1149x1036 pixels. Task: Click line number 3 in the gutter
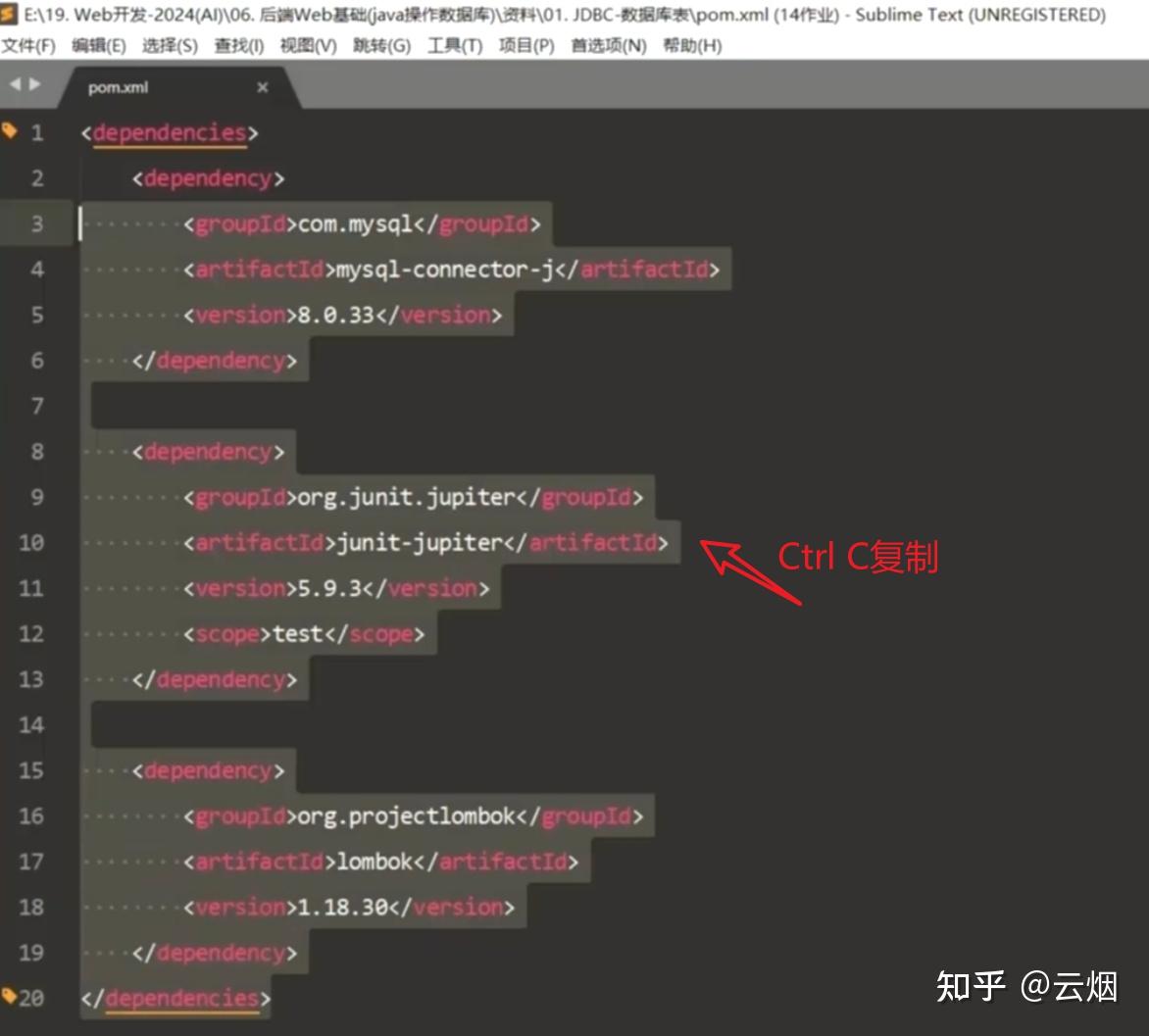point(36,223)
